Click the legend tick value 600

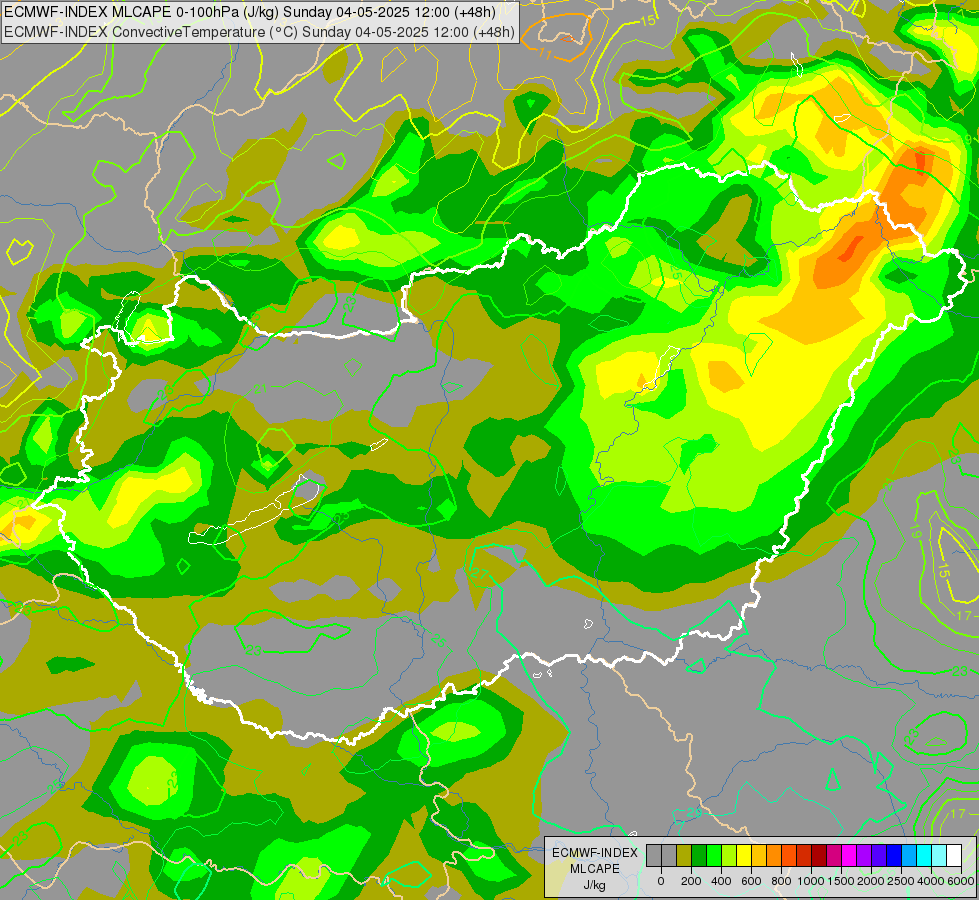point(751,881)
